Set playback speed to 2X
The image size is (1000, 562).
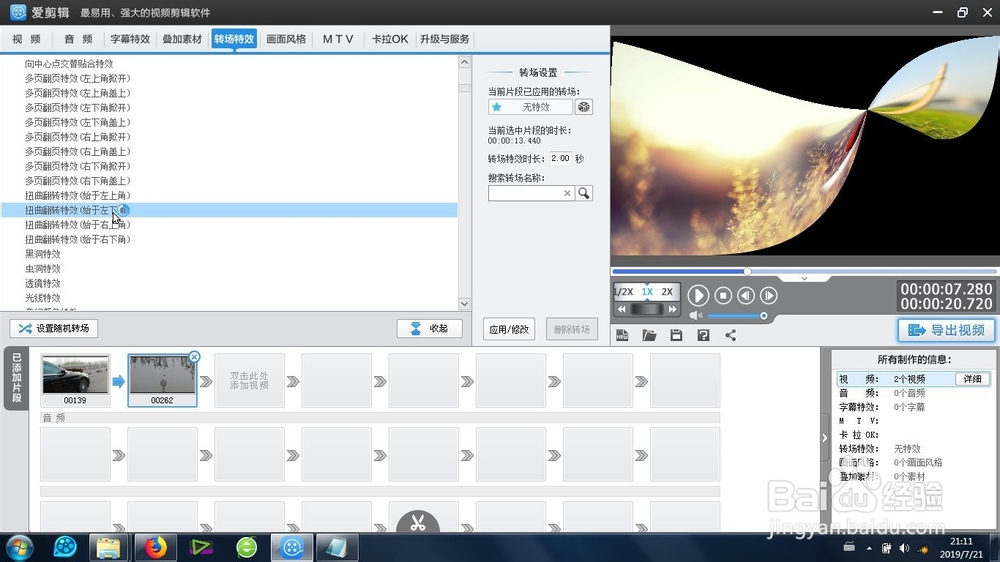(x=667, y=292)
